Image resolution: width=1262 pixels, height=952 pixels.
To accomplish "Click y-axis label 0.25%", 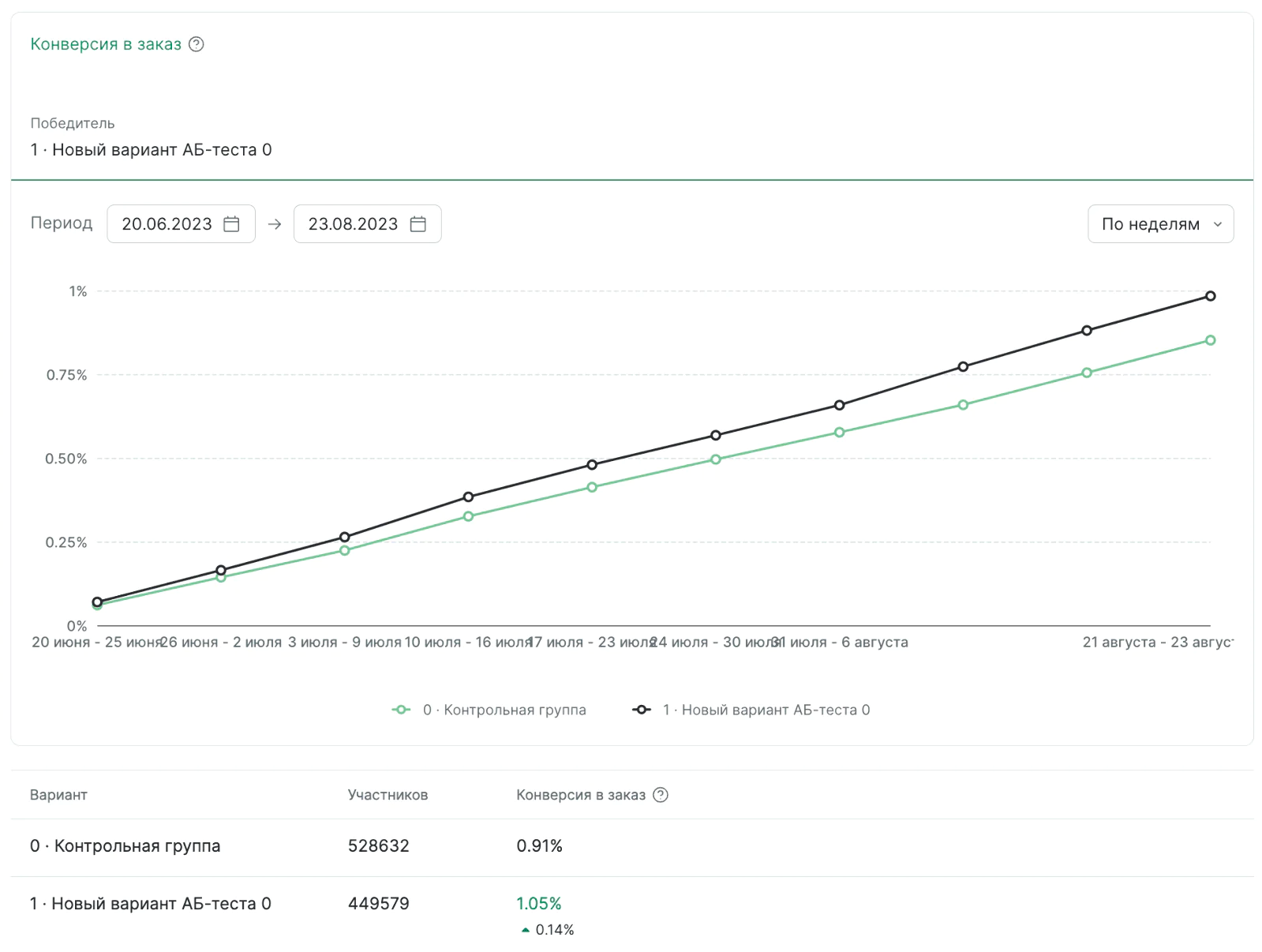I will tap(66, 542).
